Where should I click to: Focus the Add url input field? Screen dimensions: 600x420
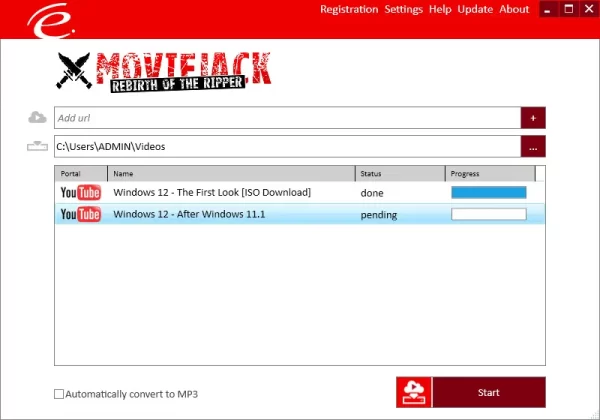click(288, 118)
